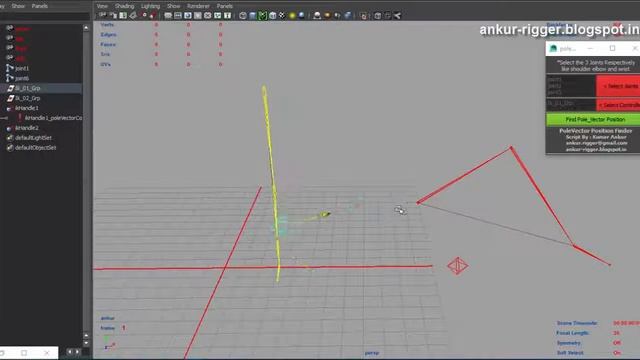Click the pole window title bar icon
Screen dimensions: 640x360
pyautogui.click(x=553, y=49)
